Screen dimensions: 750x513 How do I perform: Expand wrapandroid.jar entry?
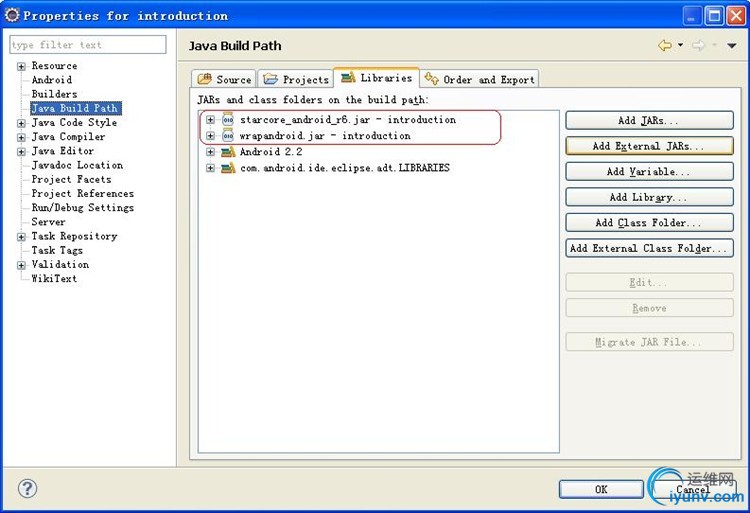click(210, 136)
